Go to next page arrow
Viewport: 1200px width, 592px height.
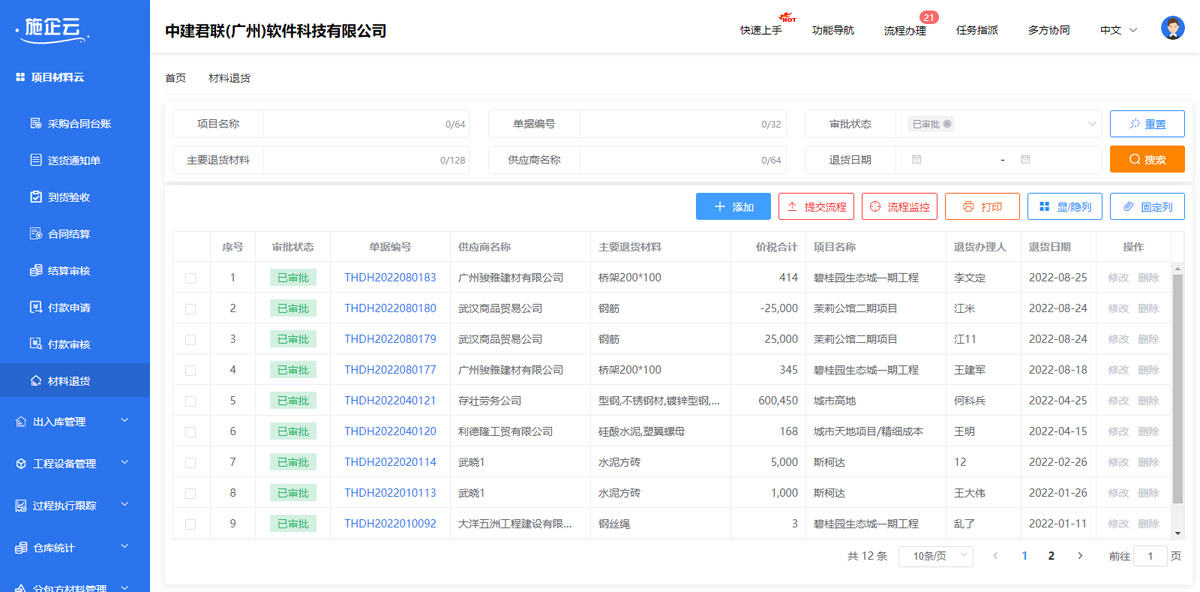(1080, 556)
